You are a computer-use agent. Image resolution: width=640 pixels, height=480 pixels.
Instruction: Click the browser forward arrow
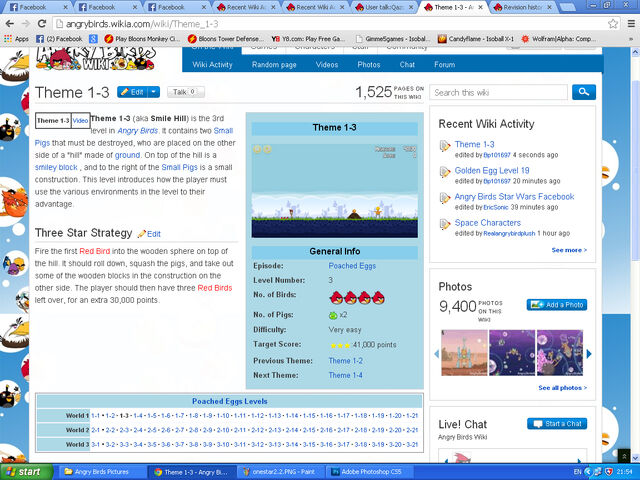click(x=25, y=24)
